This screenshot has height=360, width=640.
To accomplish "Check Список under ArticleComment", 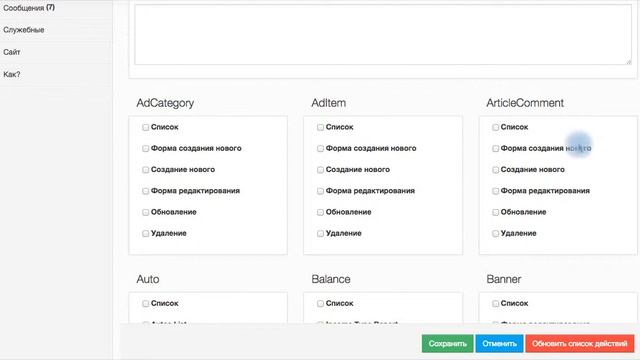I will (496, 127).
